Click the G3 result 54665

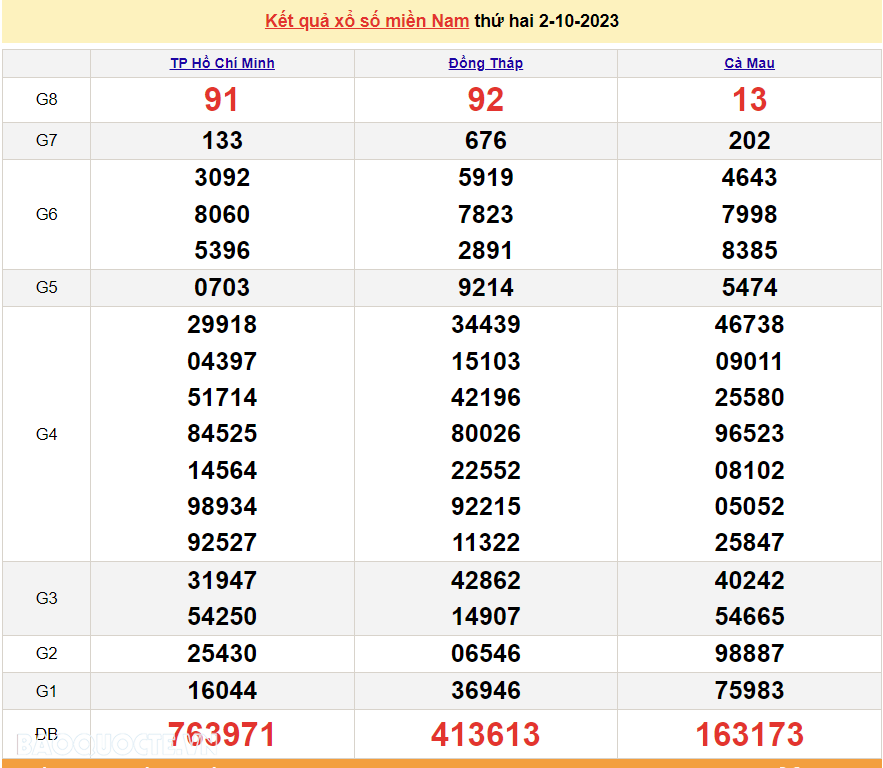tap(749, 617)
